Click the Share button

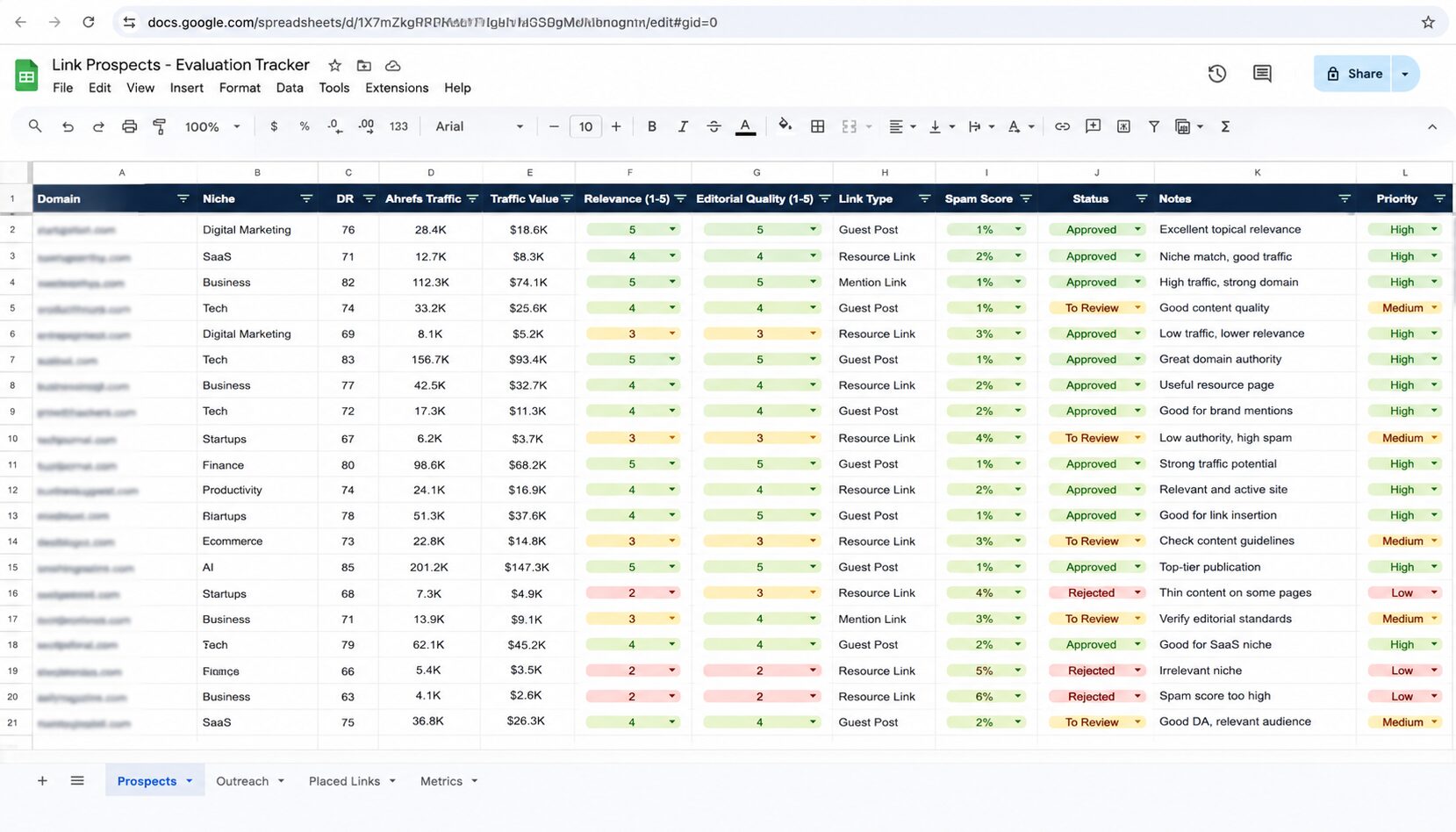pyautogui.click(x=1353, y=74)
